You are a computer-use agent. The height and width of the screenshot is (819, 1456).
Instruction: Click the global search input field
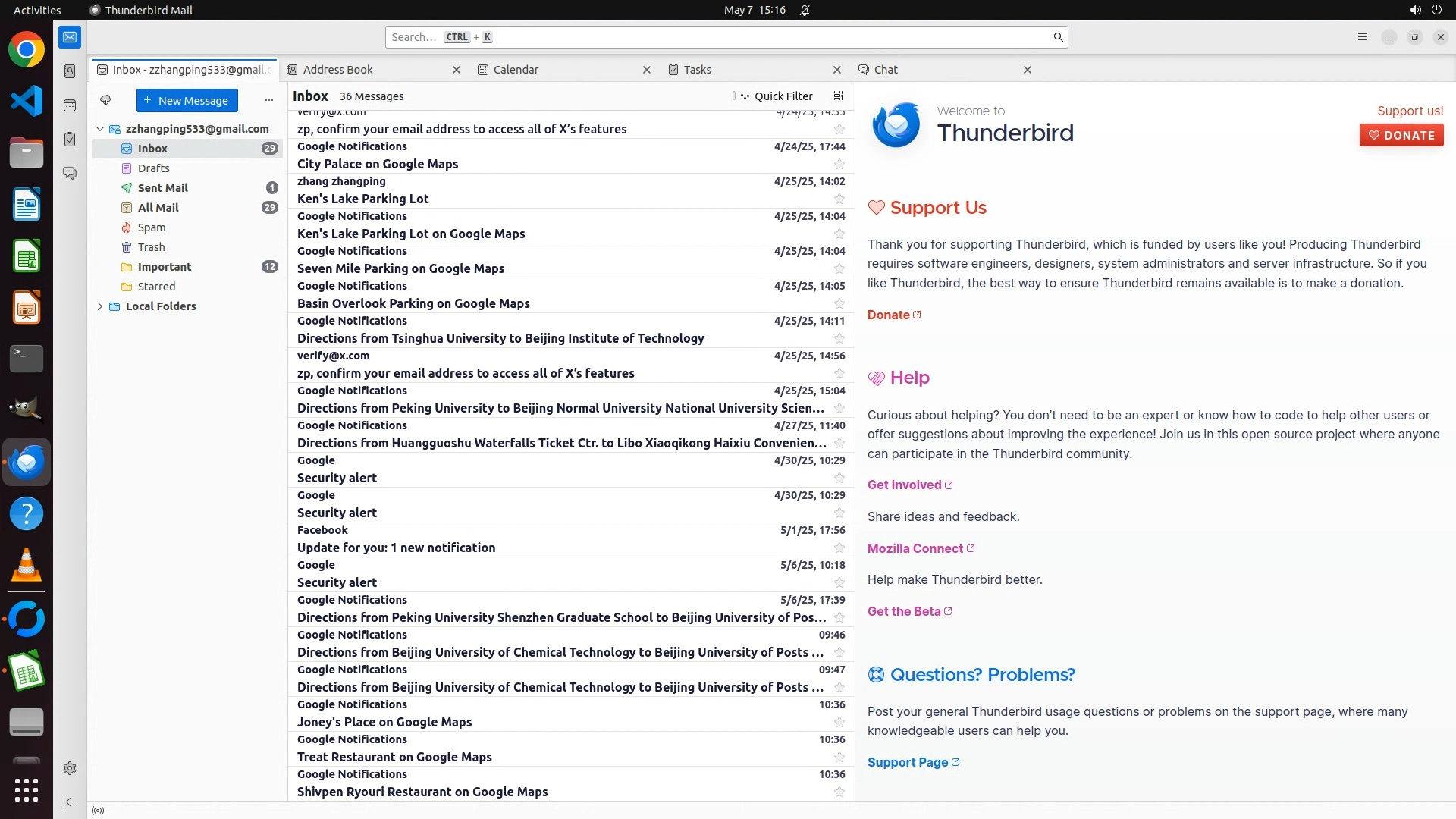720,37
